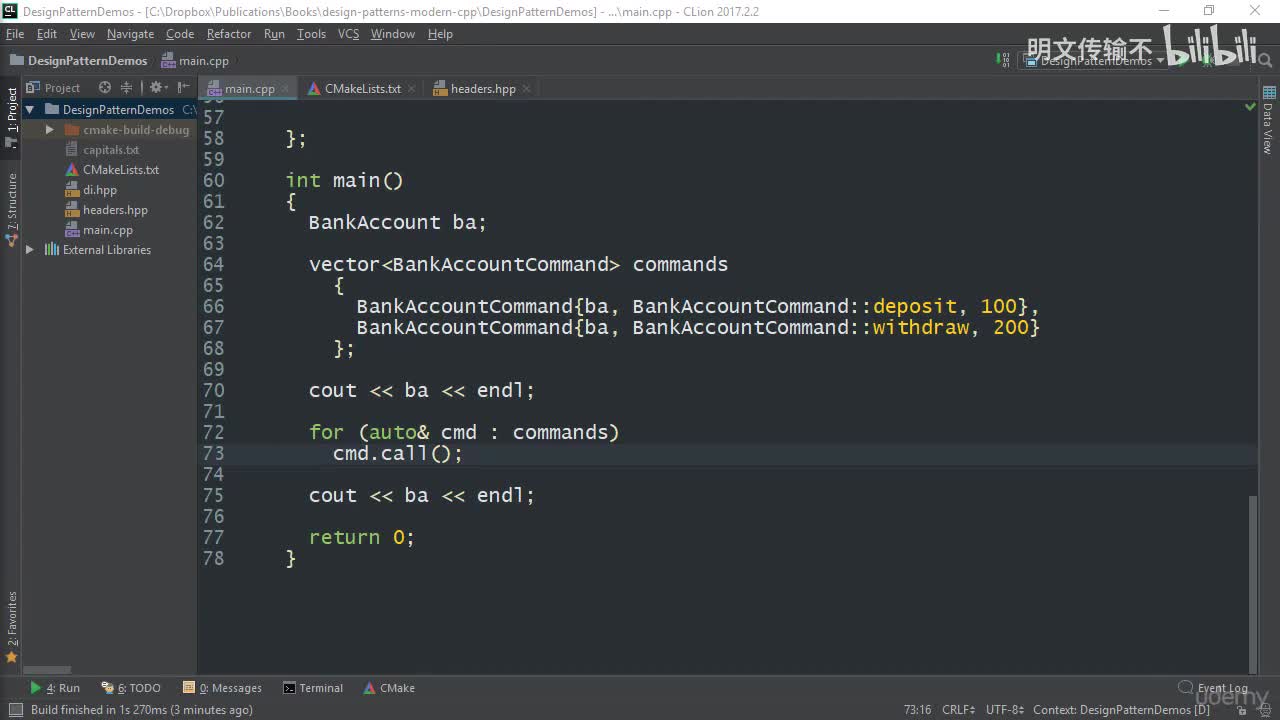The width and height of the screenshot is (1280, 720).
Task: Click 'return 0;' on line 77
Action: point(361,538)
